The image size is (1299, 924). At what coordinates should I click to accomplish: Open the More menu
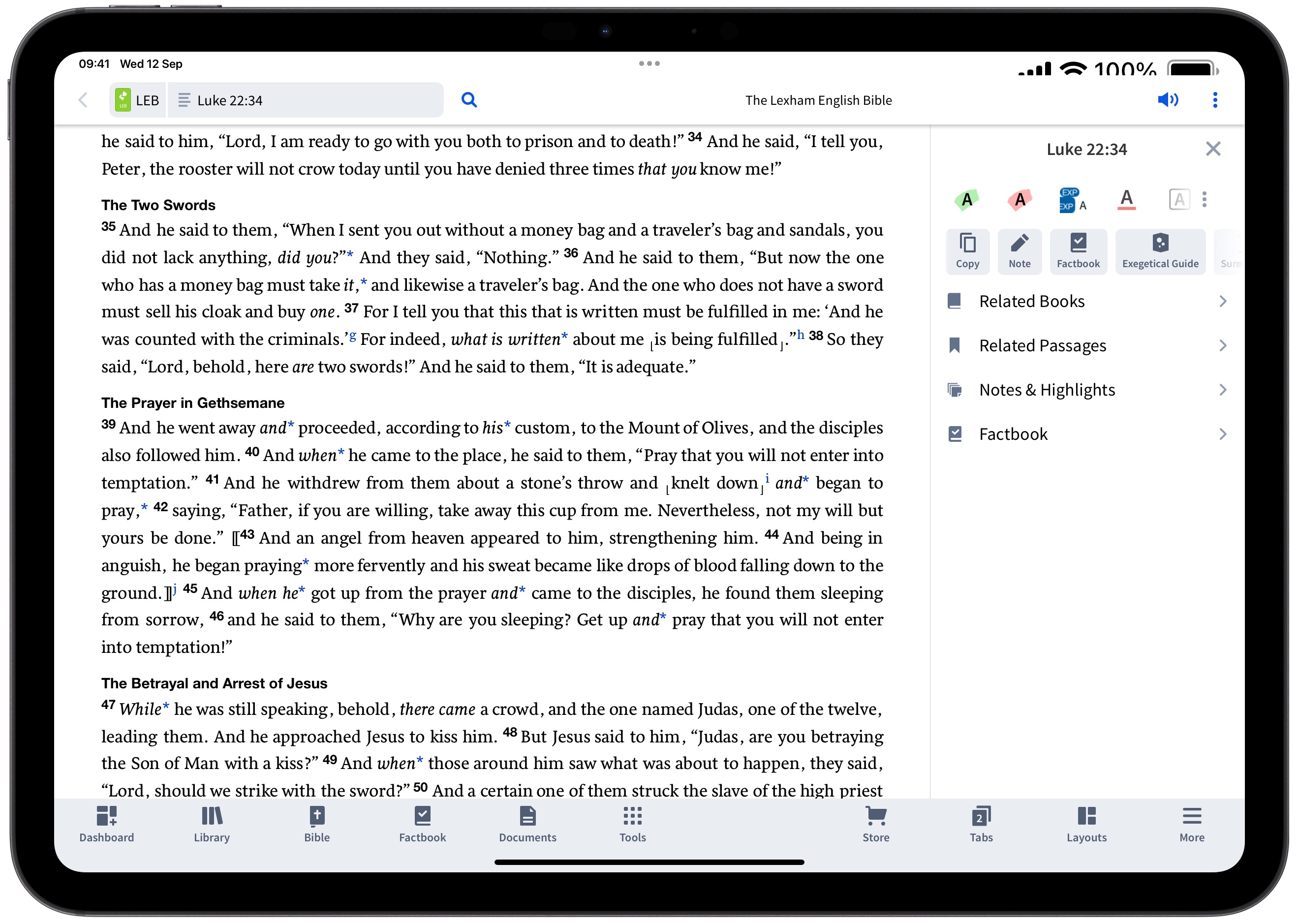1191,825
